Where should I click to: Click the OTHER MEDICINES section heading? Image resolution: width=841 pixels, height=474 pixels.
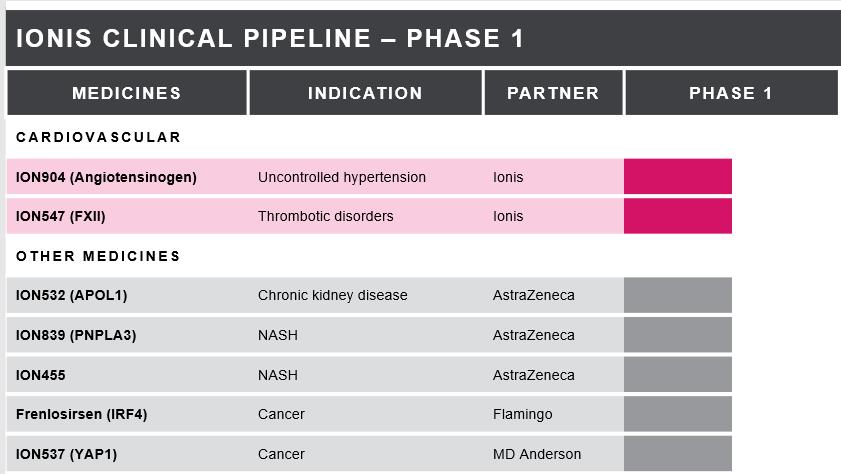point(99,256)
